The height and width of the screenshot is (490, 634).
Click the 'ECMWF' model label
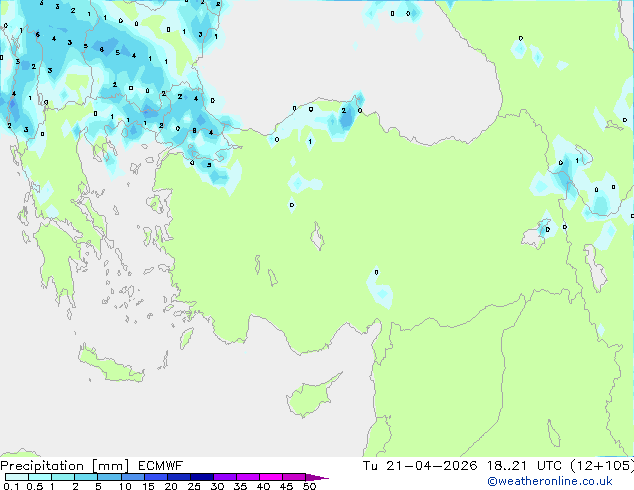[x=161, y=466]
